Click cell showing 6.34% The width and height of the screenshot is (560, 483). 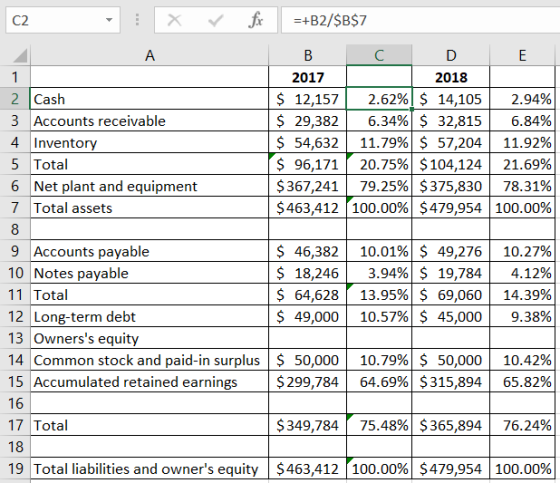coord(379,120)
